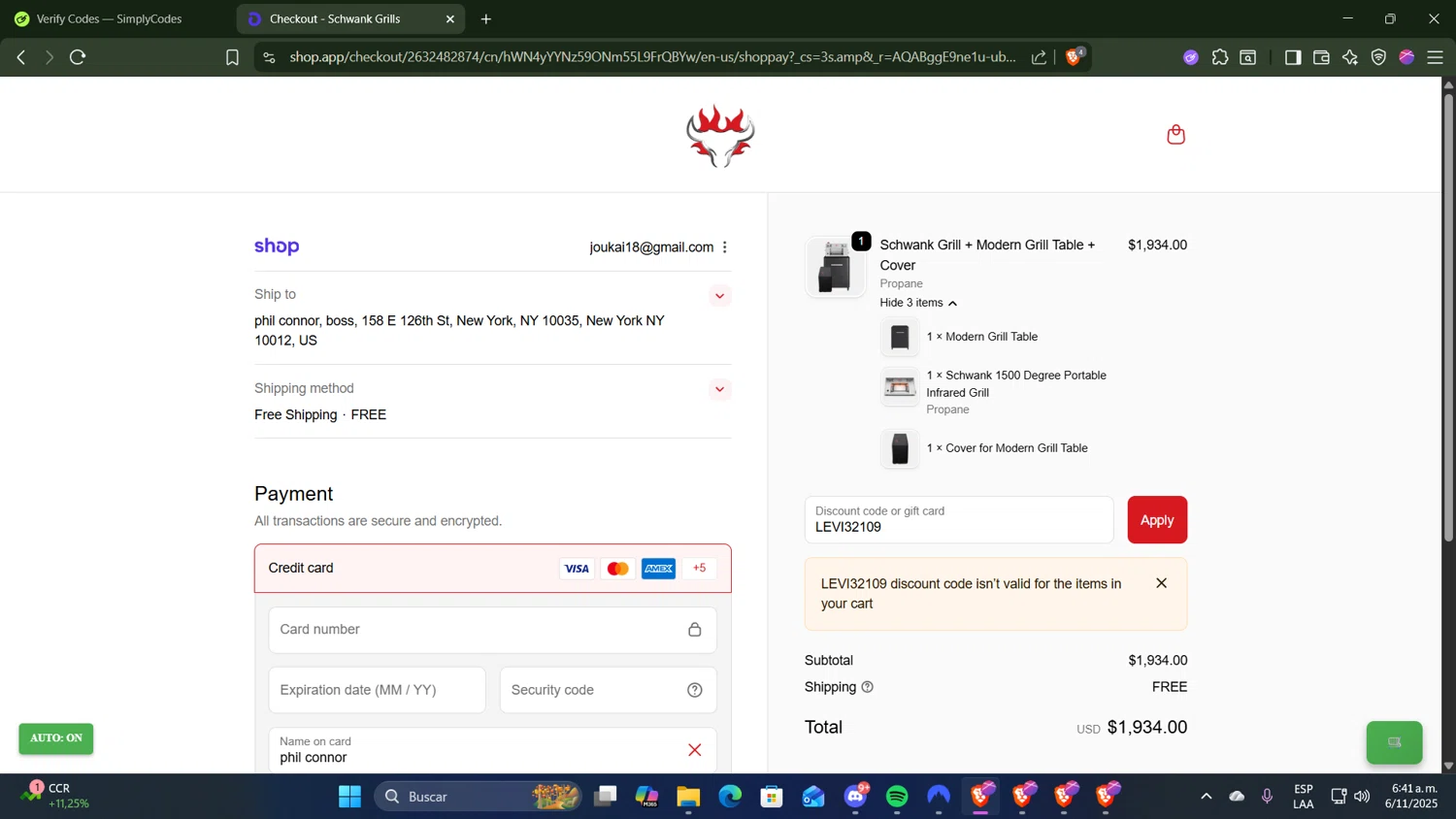Image resolution: width=1456 pixels, height=819 pixels.
Task: Show the +5 more card brands
Action: (x=699, y=569)
